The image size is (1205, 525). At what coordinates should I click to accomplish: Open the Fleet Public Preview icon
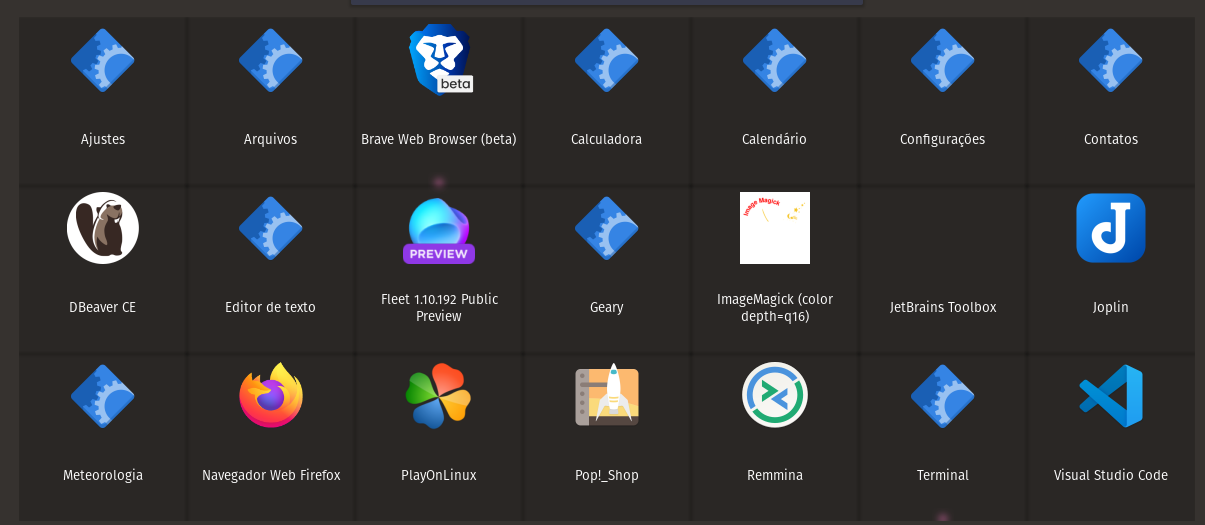[439, 230]
